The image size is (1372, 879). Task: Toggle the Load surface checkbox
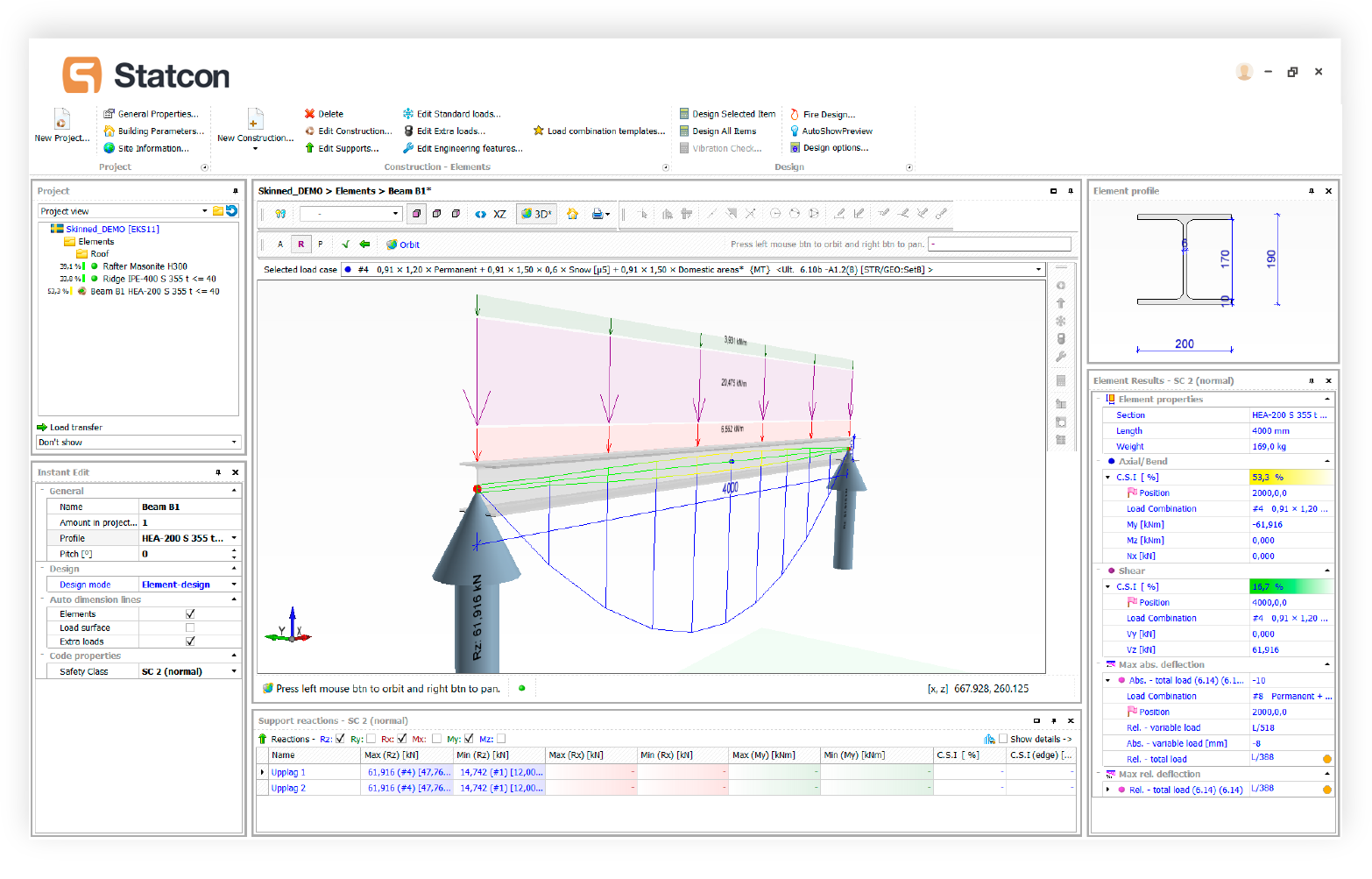point(190,628)
